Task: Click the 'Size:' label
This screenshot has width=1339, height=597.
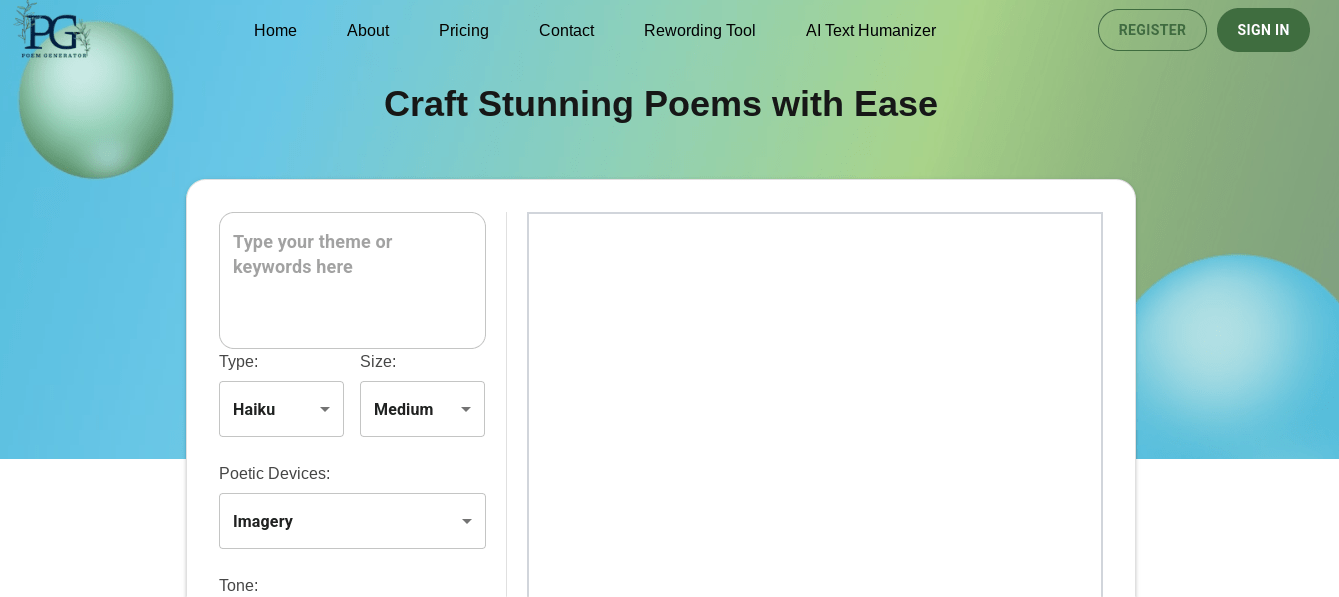Action: (378, 362)
